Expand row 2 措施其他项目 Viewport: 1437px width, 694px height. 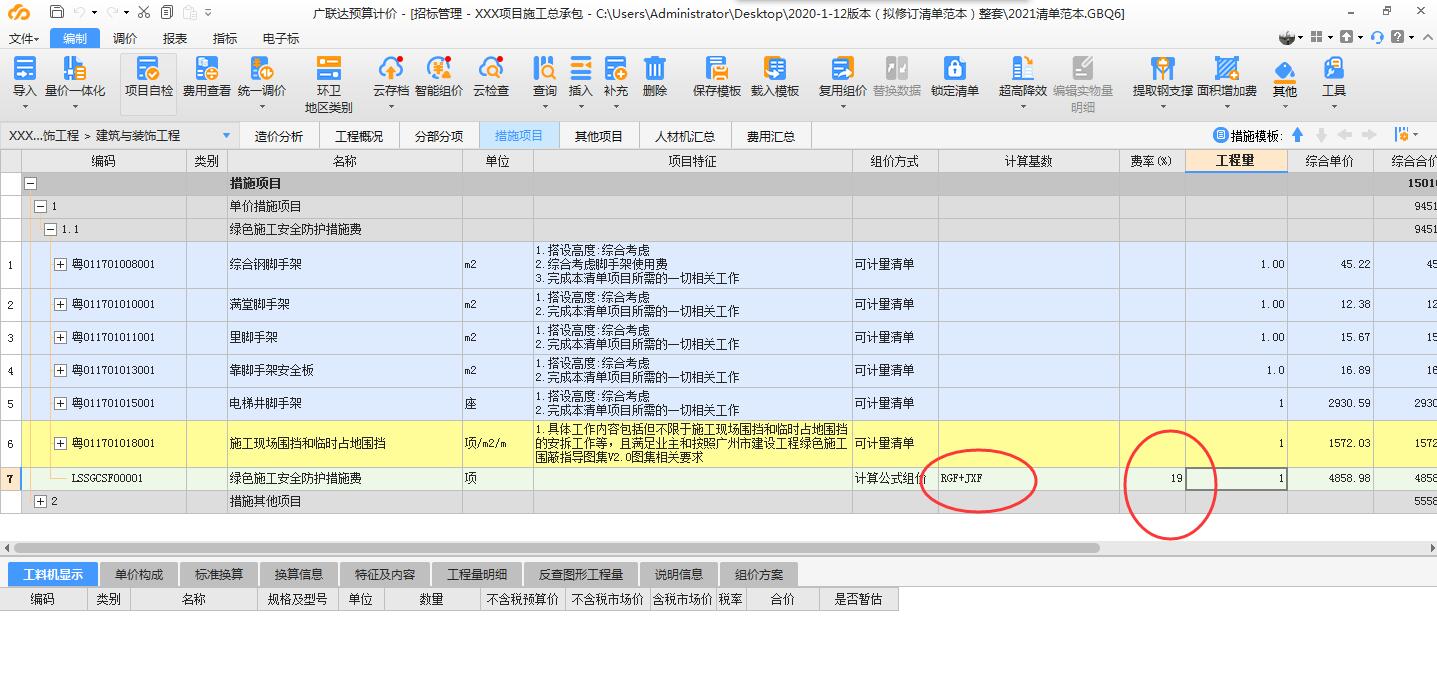(x=40, y=501)
